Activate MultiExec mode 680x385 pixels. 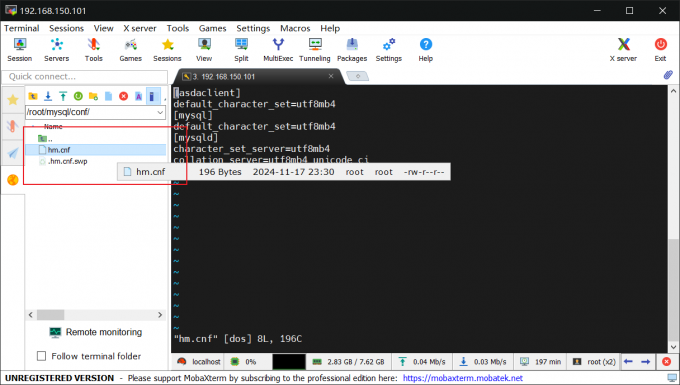coord(278,50)
